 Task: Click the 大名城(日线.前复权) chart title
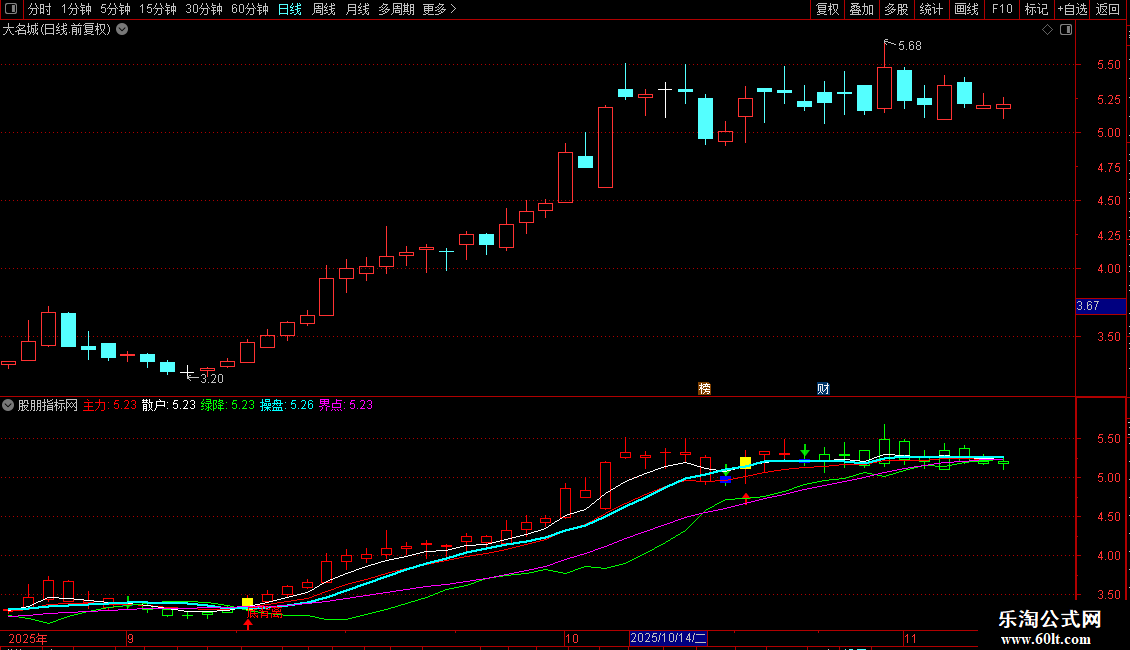57,30
